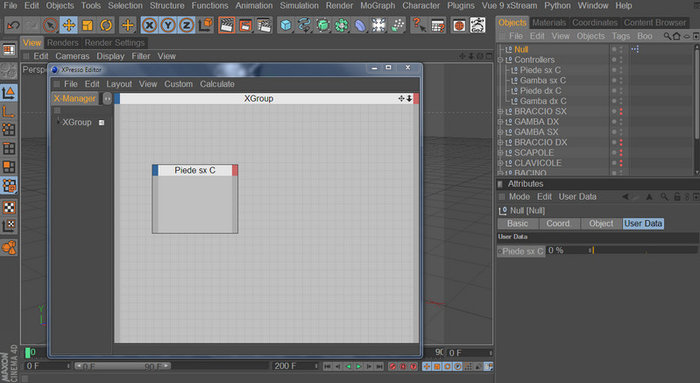Image resolution: width=700 pixels, height=383 pixels.
Task: Toggle visibility dots for CLAVICOLE
Action: pyautogui.click(x=621, y=163)
